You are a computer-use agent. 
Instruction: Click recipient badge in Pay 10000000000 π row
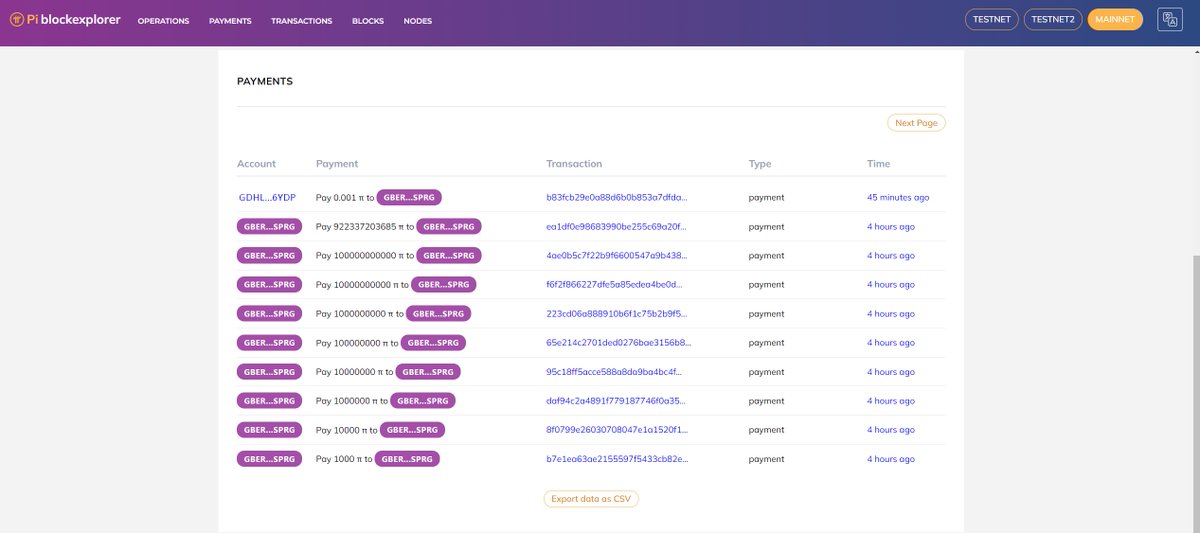[x=444, y=285]
